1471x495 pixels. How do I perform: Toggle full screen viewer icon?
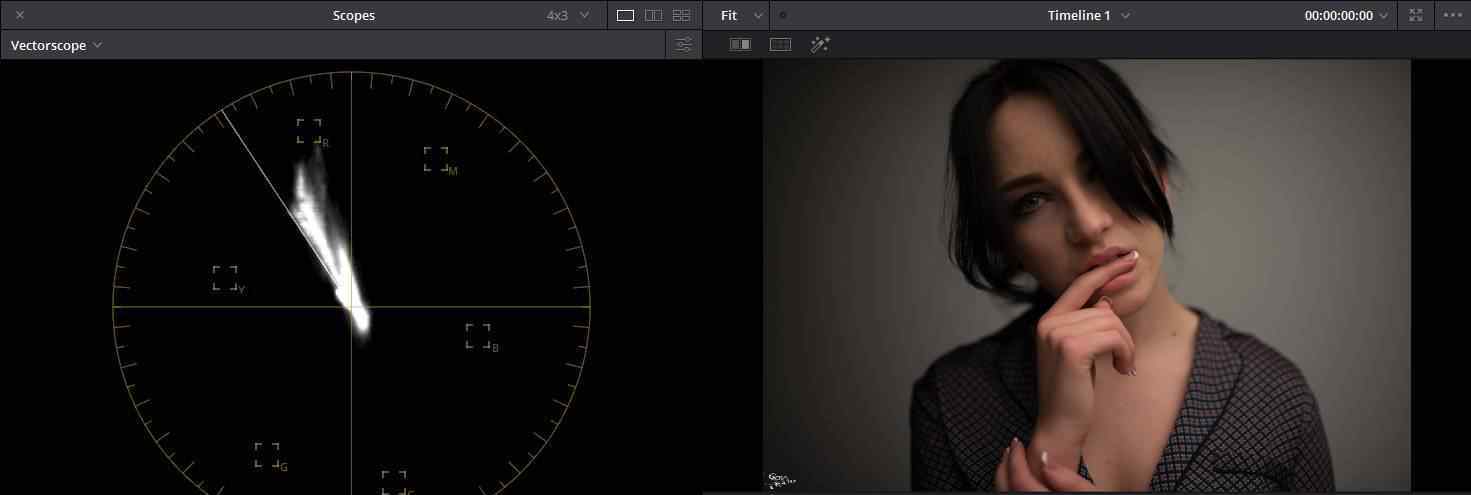[1416, 15]
